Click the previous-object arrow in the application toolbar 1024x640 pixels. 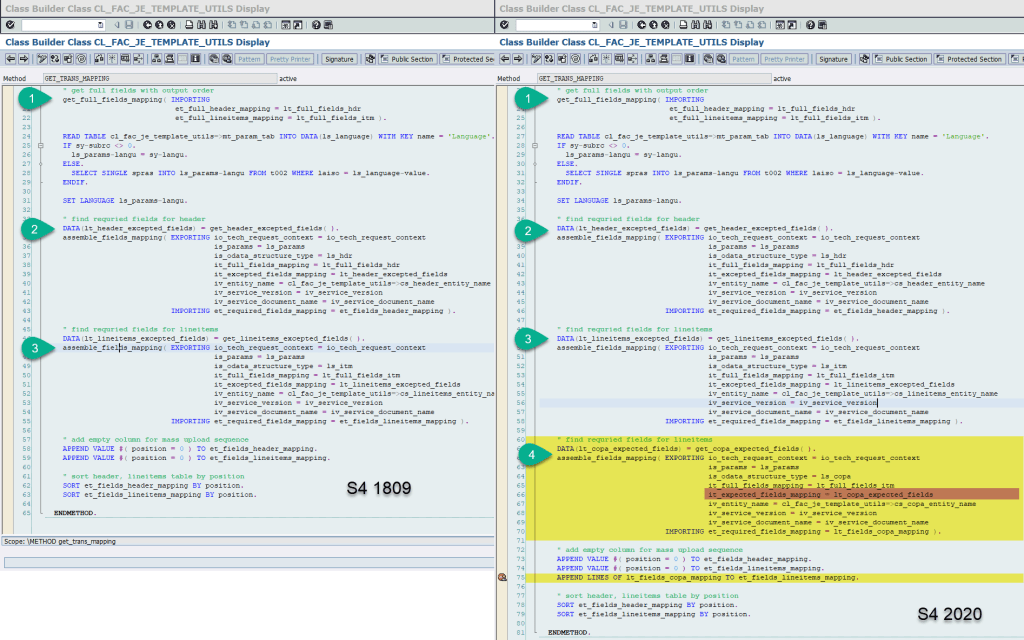[10, 59]
